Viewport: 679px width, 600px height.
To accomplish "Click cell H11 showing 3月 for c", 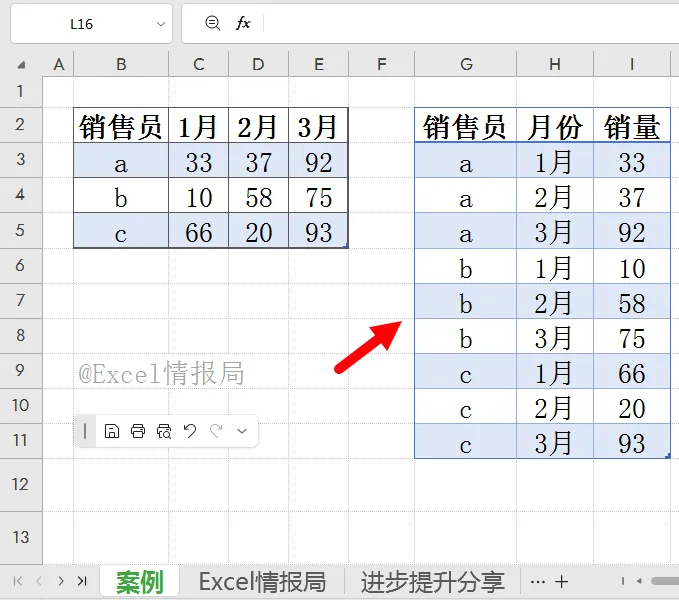I will 555,442.
